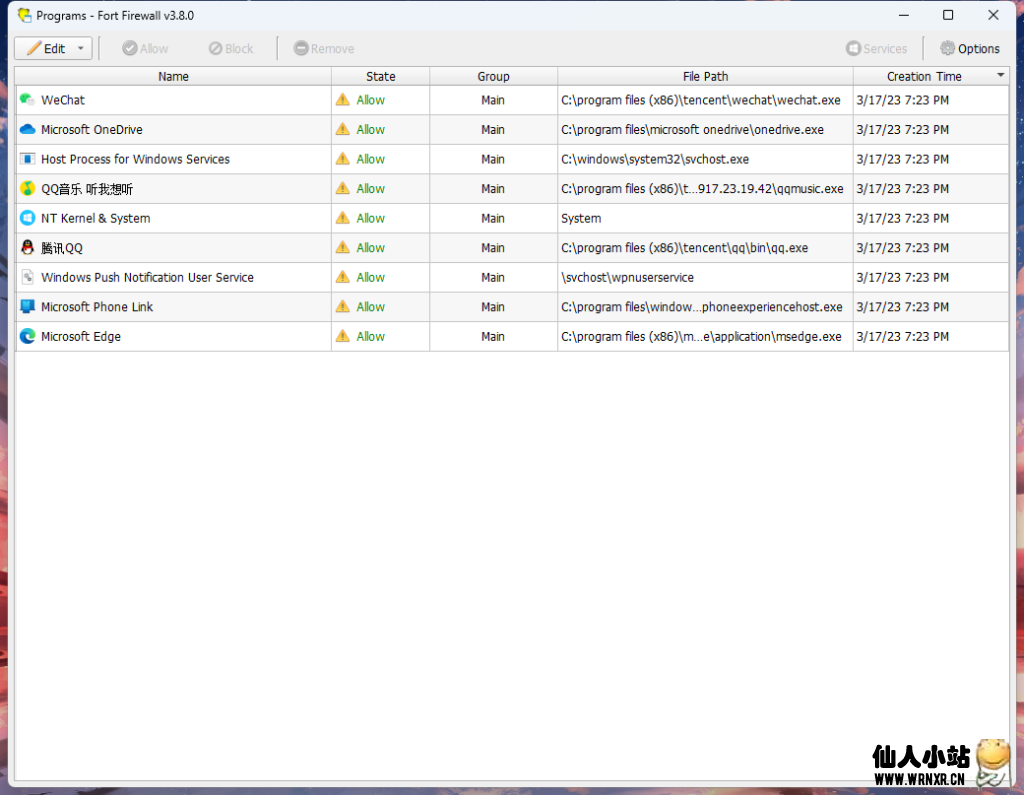
Task: Click the Options gear icon
Action: [946, 48]
